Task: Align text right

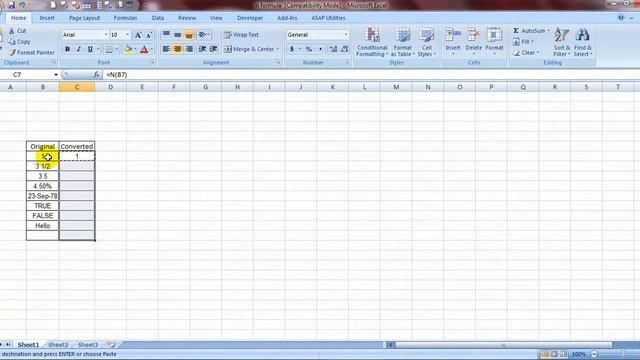Action: 189,49
